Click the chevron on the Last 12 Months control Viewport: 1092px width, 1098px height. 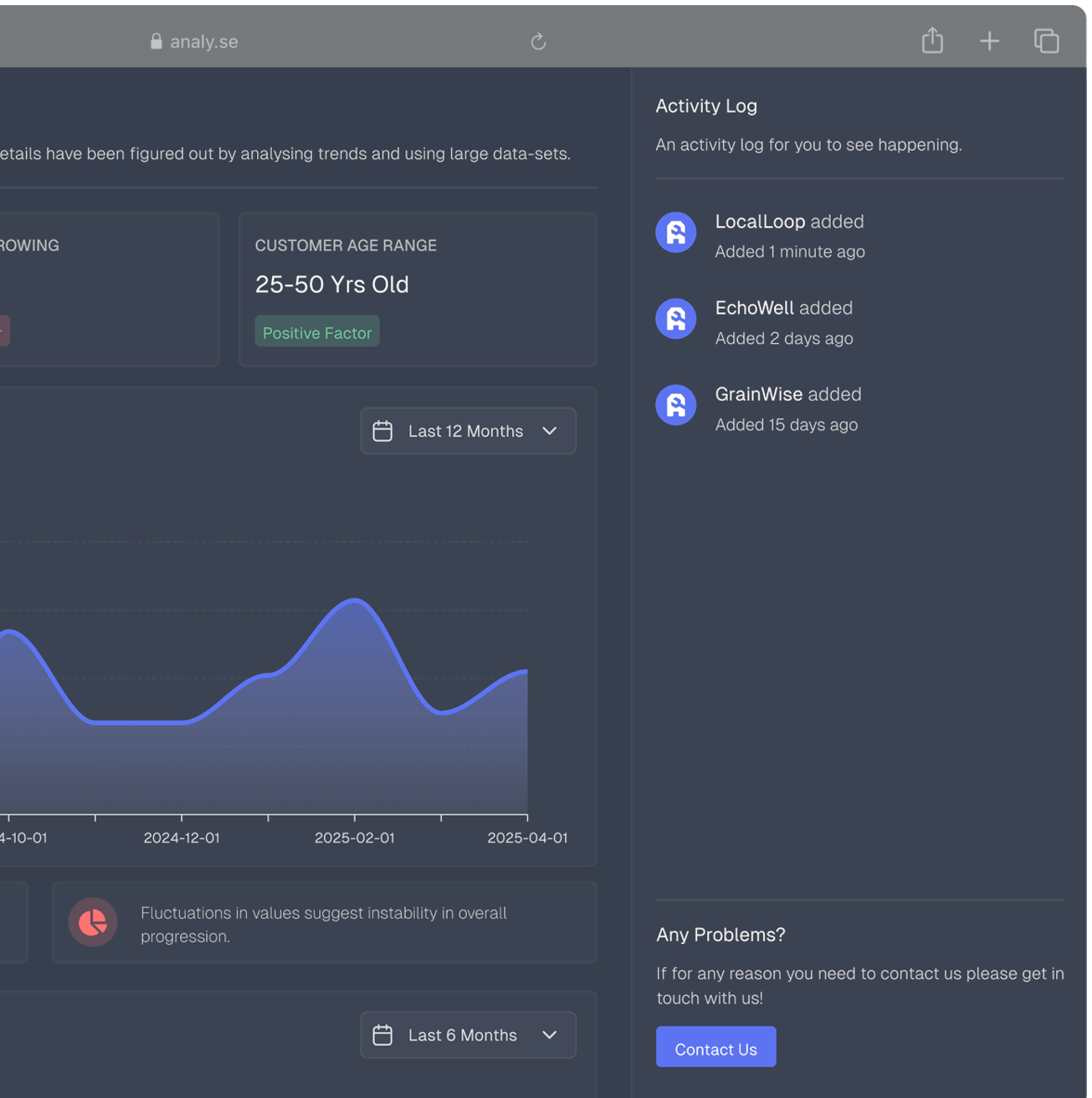(x=549, y=431)
